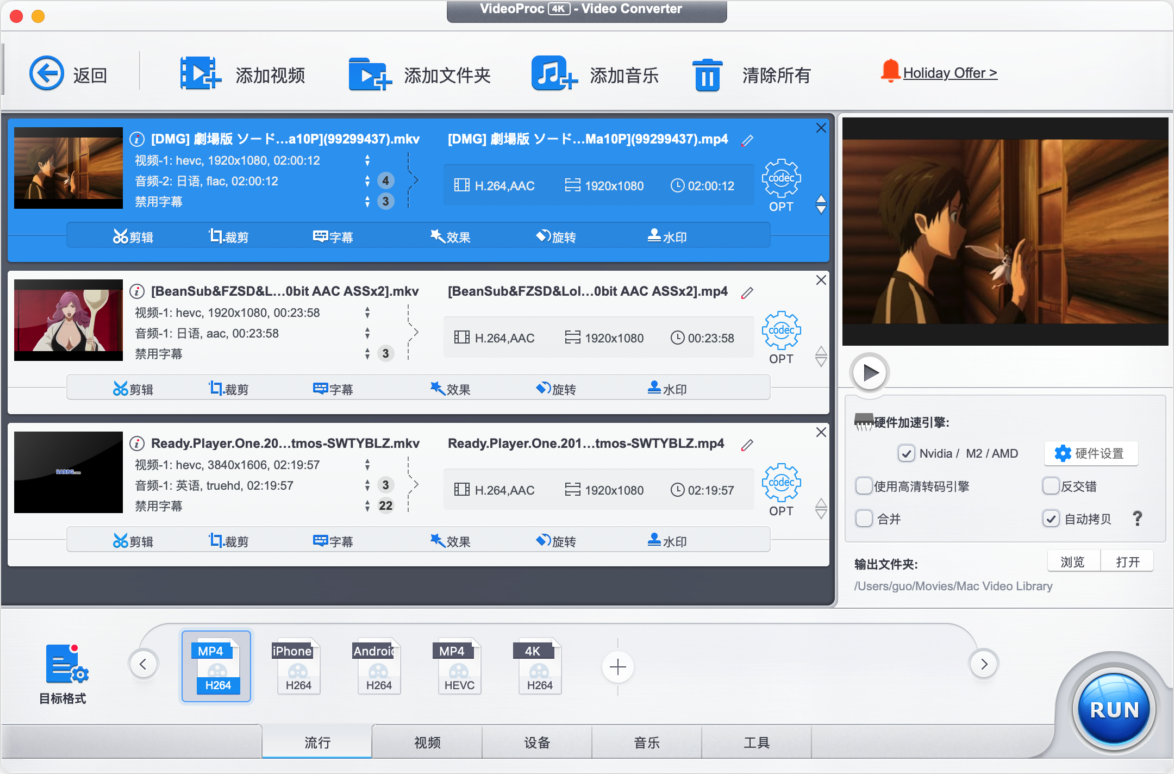
Task: Toggle Nvidia / M2 / AMD checkbox
Action: pyautogui.click(x=906, y=453)
